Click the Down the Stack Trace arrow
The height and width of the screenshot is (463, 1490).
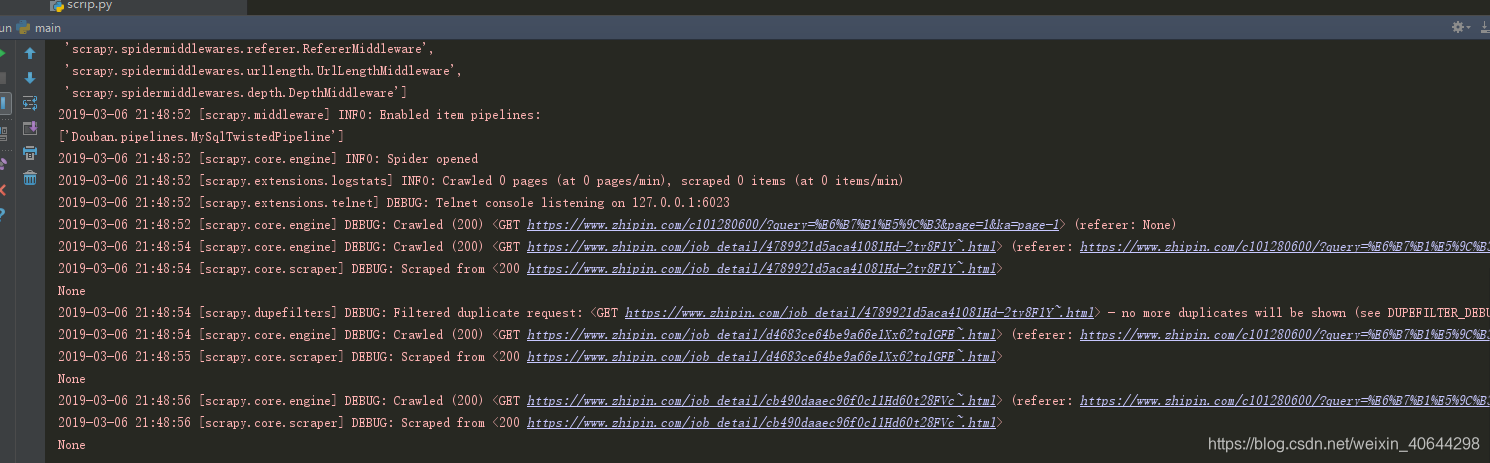[30, 78]
